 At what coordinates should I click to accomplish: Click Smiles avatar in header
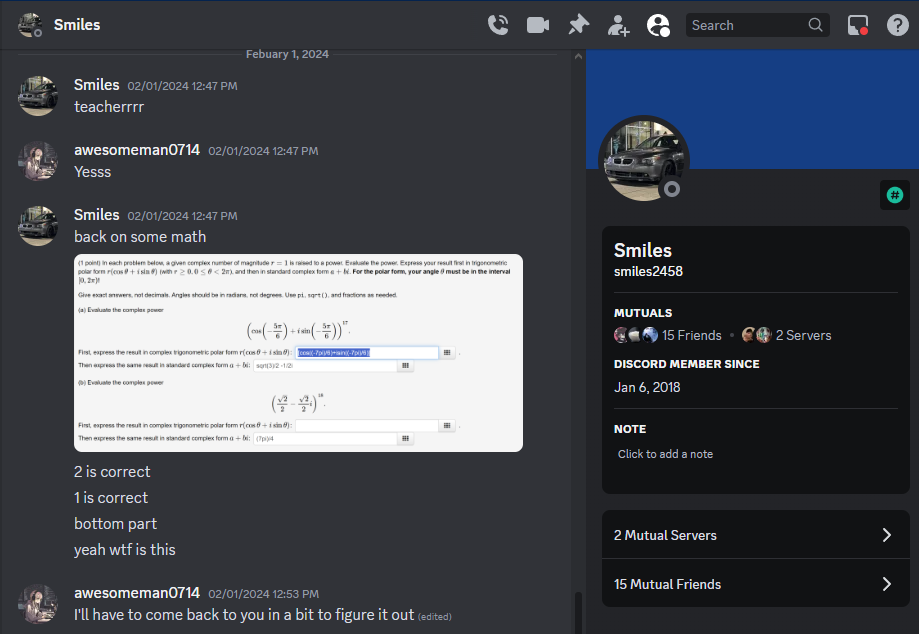point(30,25)
